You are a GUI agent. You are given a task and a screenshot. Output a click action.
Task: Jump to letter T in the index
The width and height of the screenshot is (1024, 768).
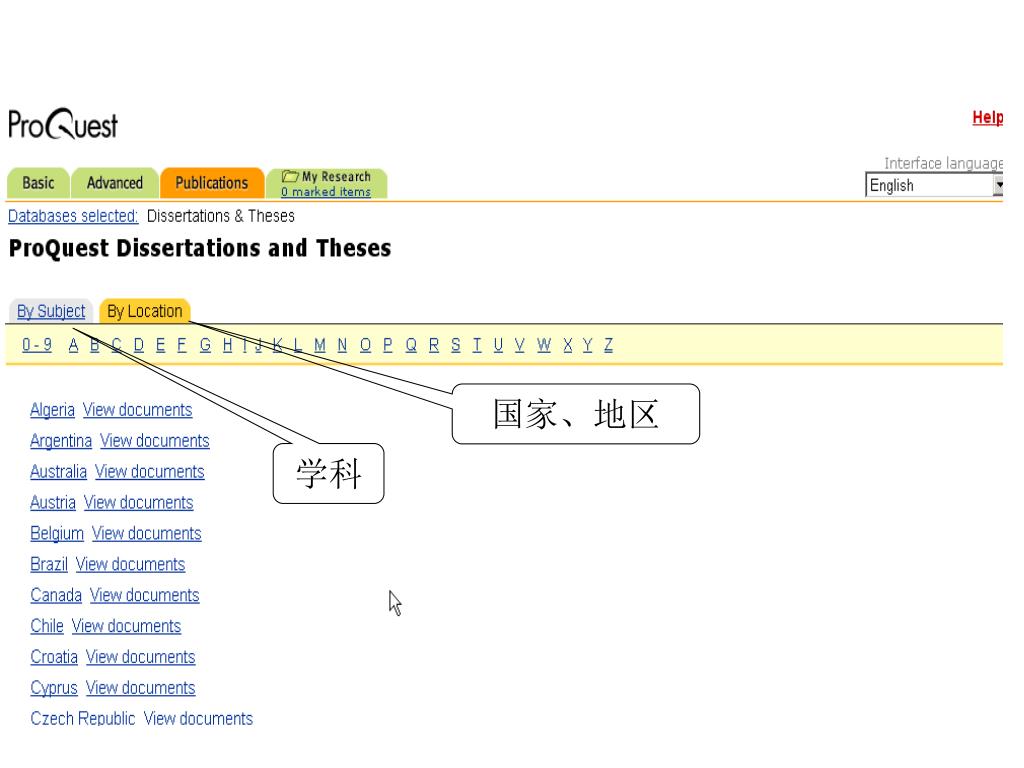[x=477, y=345]
